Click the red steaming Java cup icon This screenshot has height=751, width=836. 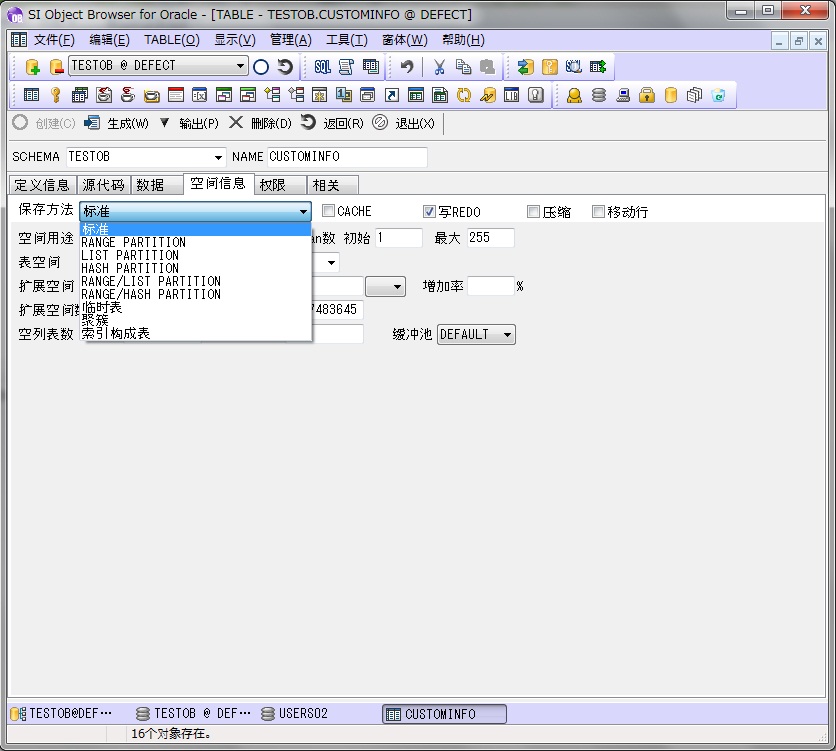point(127,95)
